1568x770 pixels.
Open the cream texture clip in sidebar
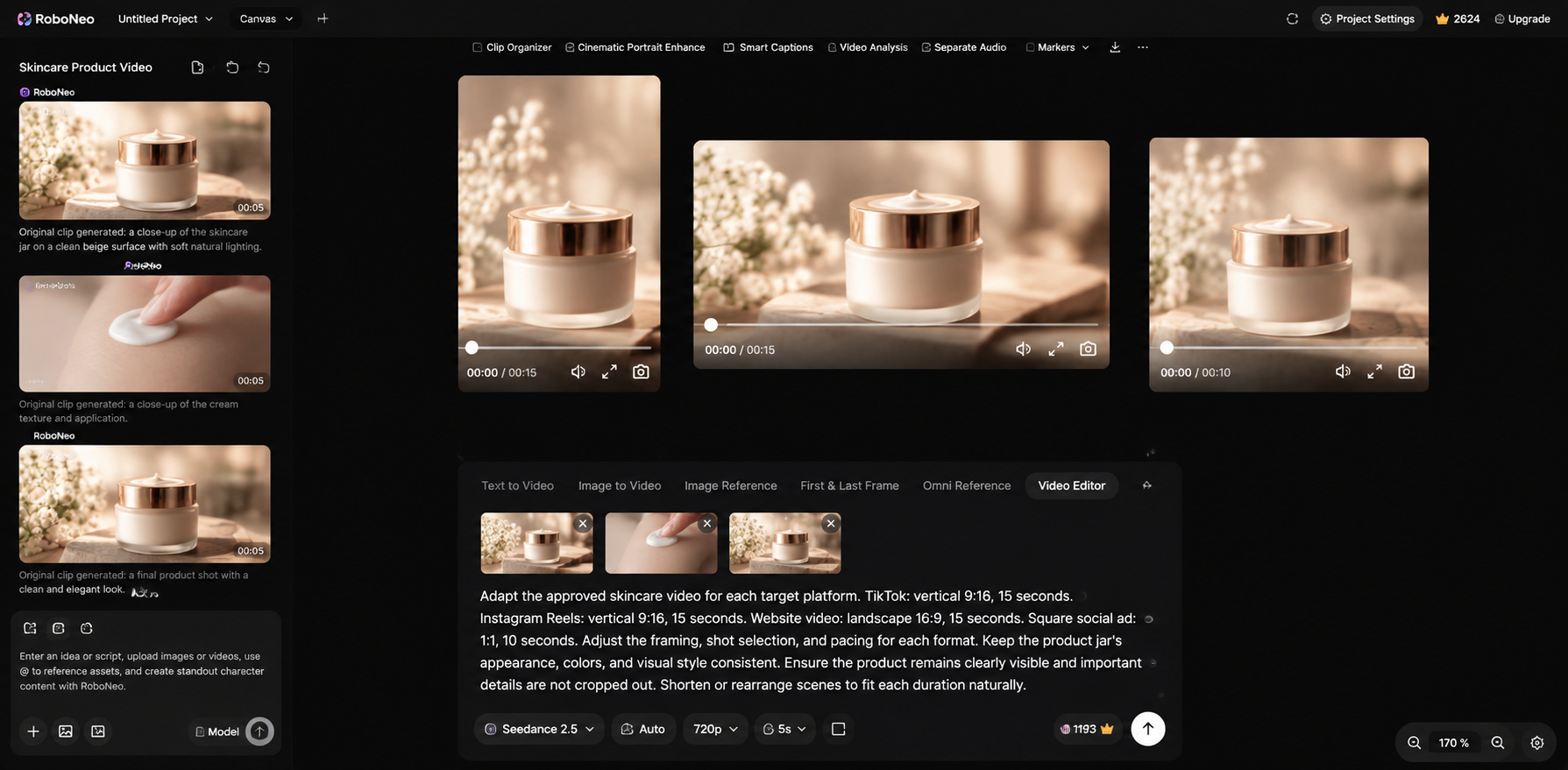(145, 334)
